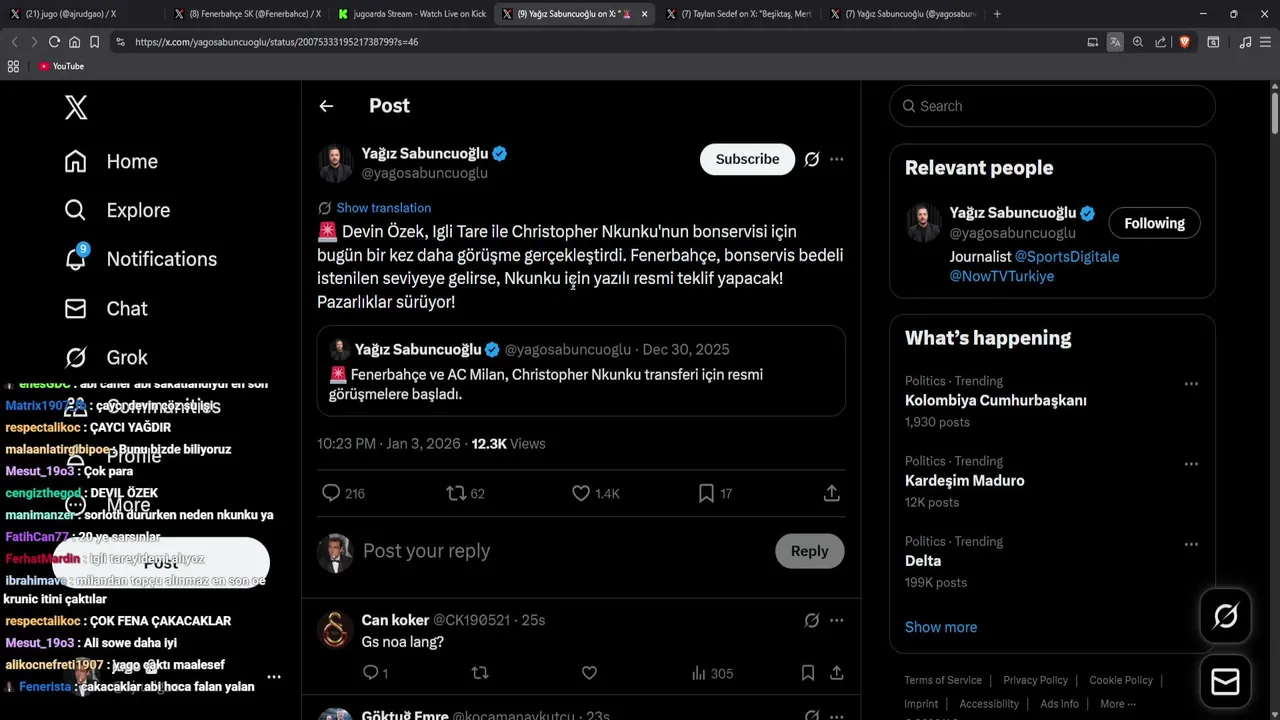Bookmark the post with 17 bookmarks
Viewport: 1280px width, 720px height.
[706, 493]
